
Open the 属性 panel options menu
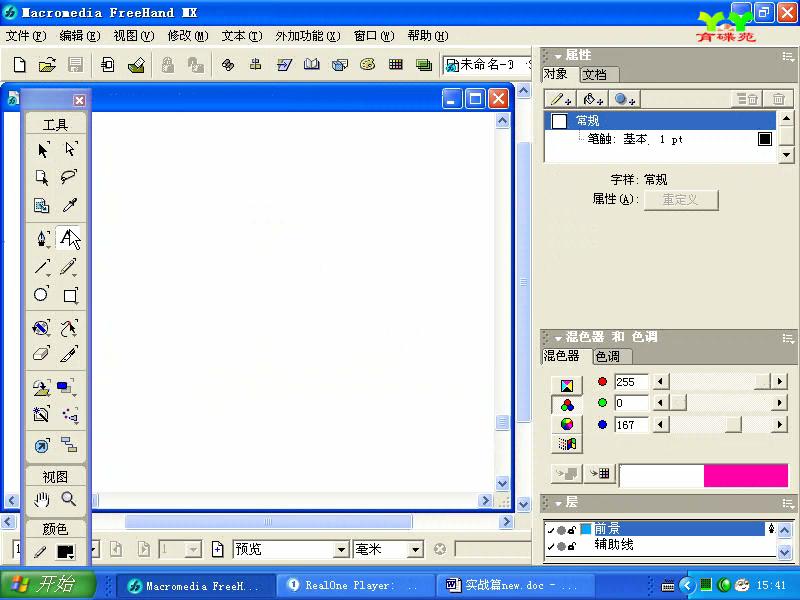[x=788, y=56]
